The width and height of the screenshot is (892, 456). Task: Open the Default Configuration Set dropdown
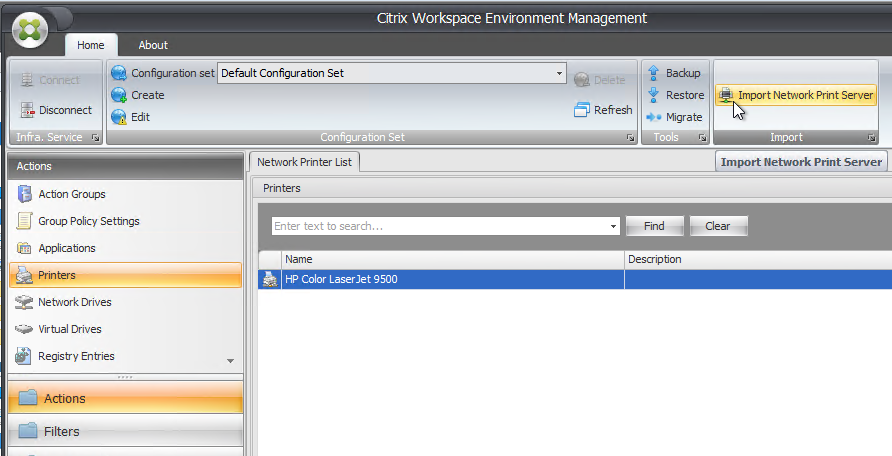(559, 73)
